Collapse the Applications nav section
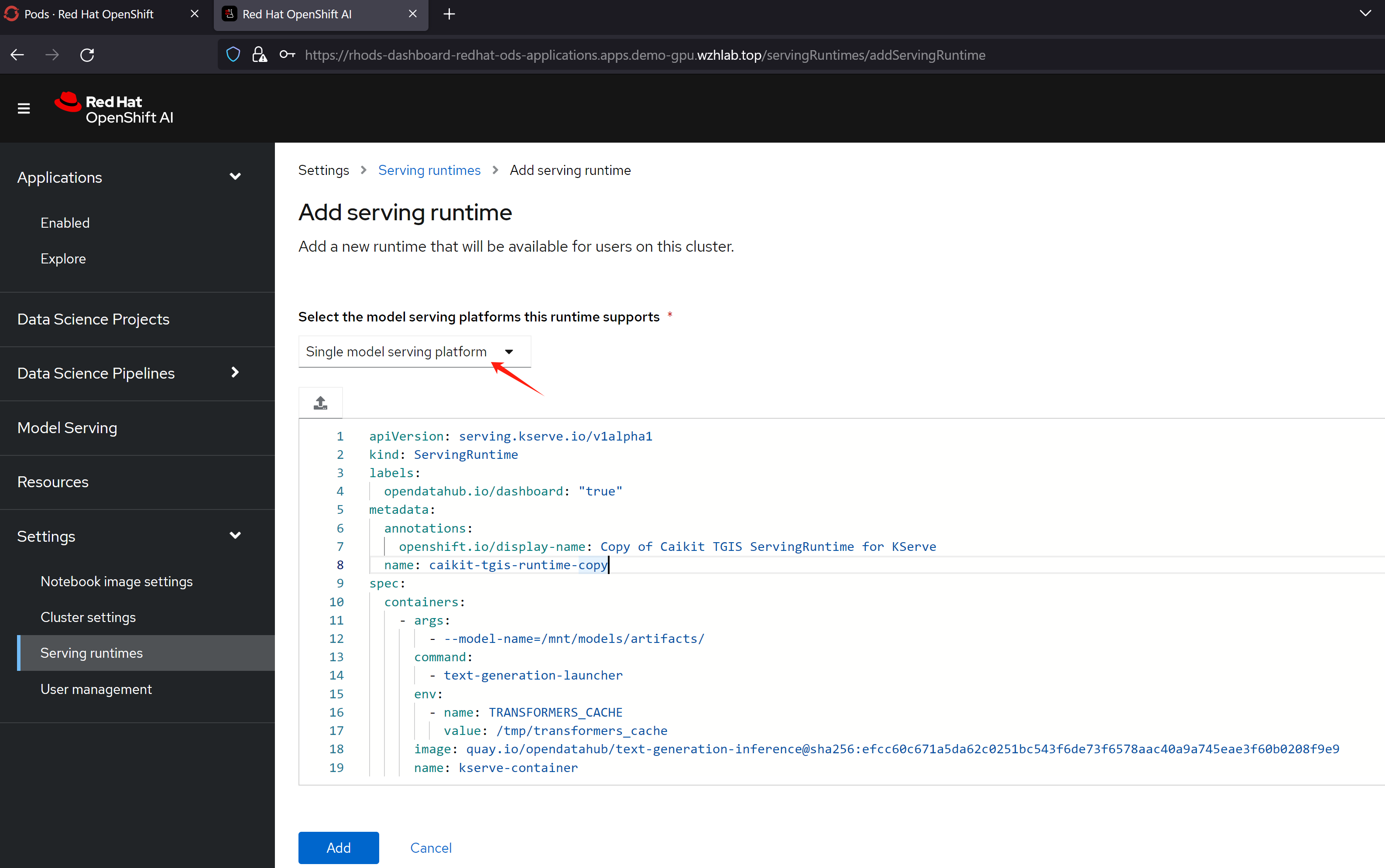 click(x=235, y=177)
